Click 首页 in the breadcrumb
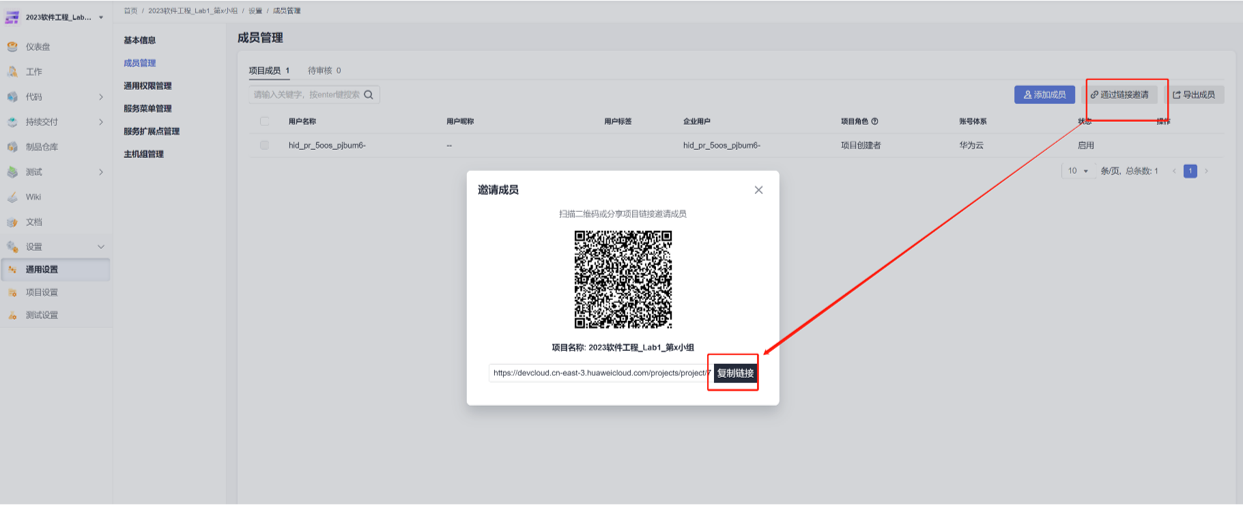The width and height of the screenshot is (1243, 505). [x=130, y=10]
